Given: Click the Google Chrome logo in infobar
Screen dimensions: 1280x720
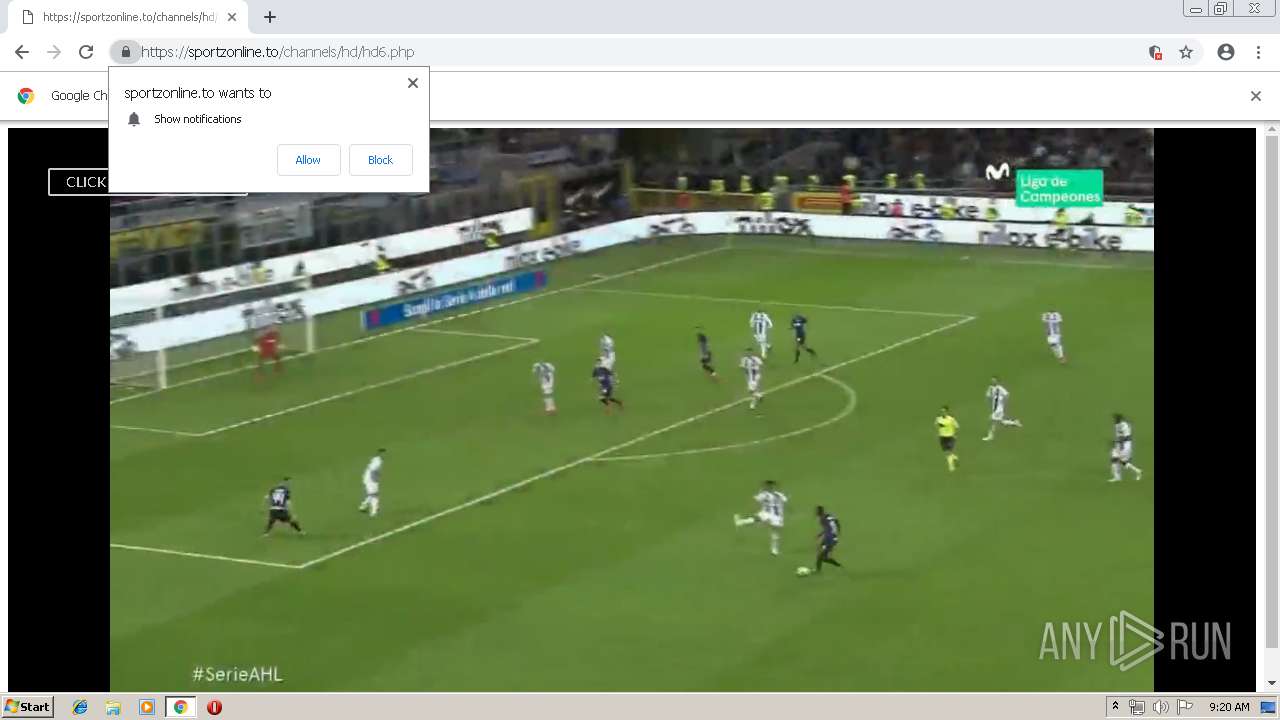Looking at the screenshot, I should coord(26,96).
